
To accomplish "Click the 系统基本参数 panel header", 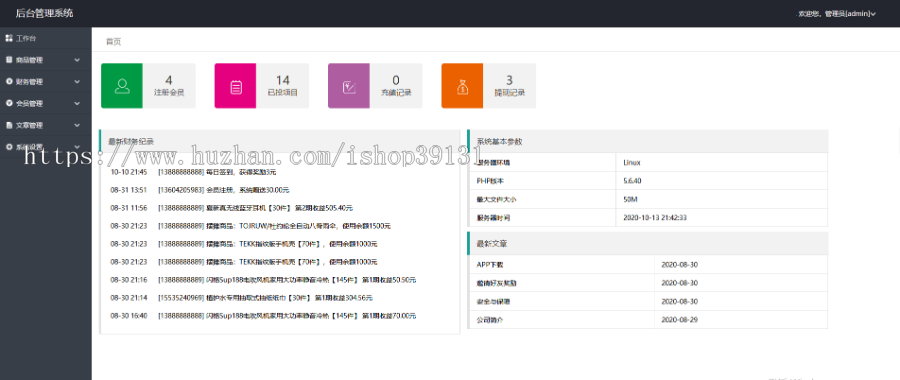I will click(648, 141).
